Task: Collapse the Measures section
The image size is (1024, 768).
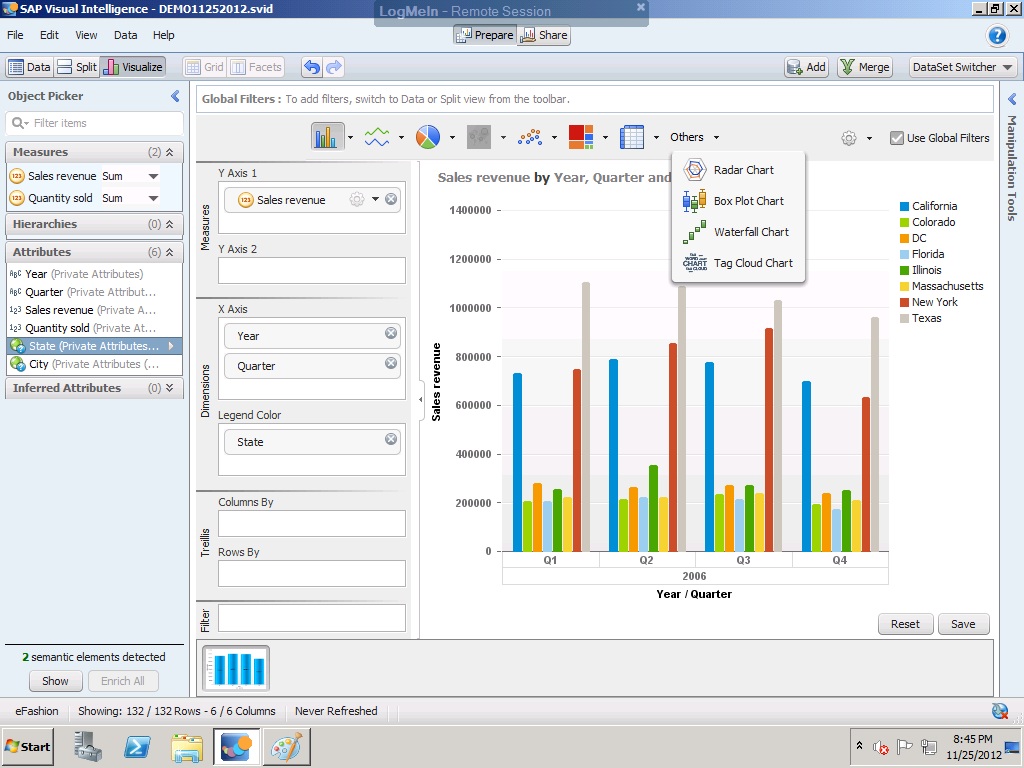Action: pyautogui.click(x=170, y=152)
